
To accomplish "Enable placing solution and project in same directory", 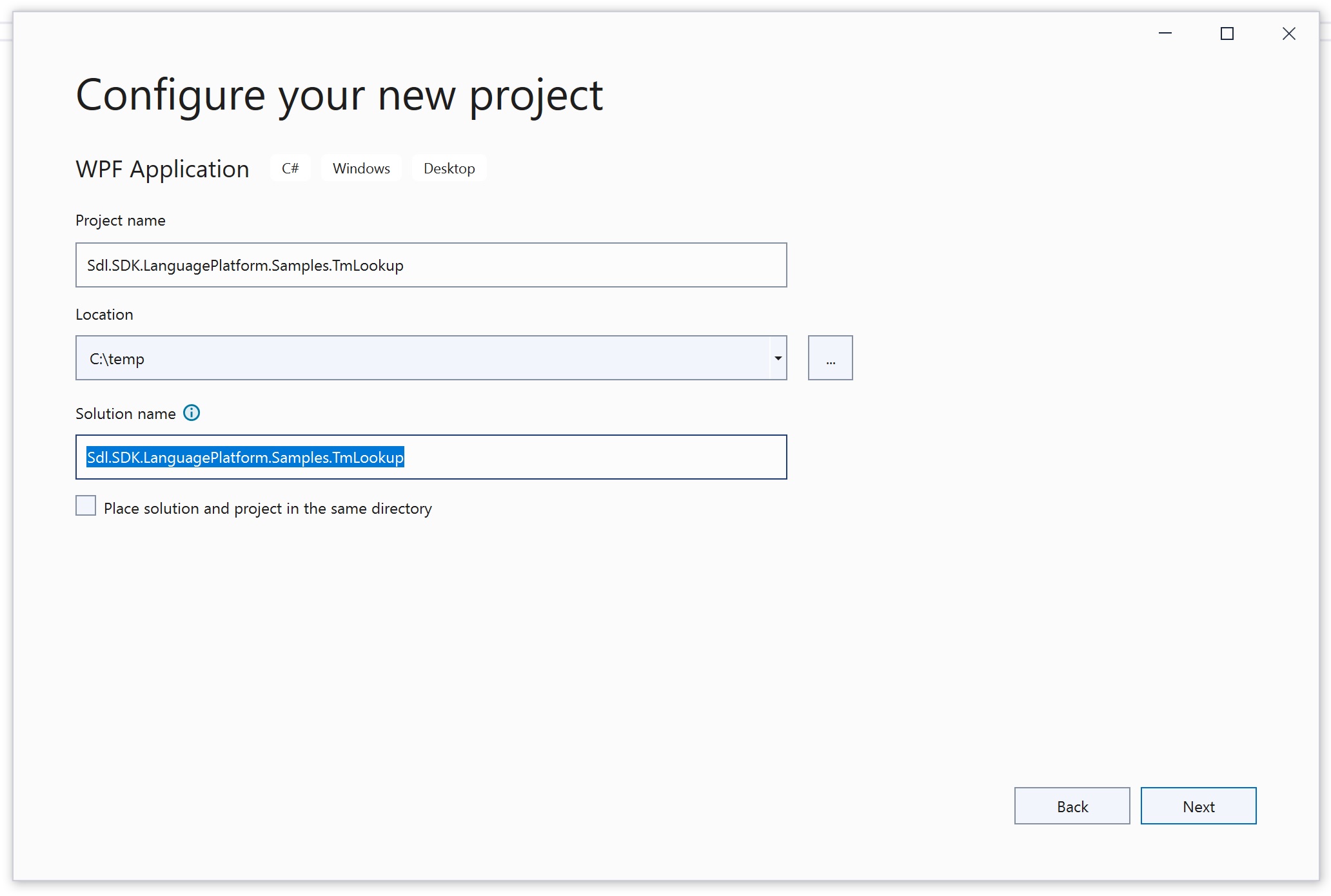I will pyautogui.click(x=86, y=506).
